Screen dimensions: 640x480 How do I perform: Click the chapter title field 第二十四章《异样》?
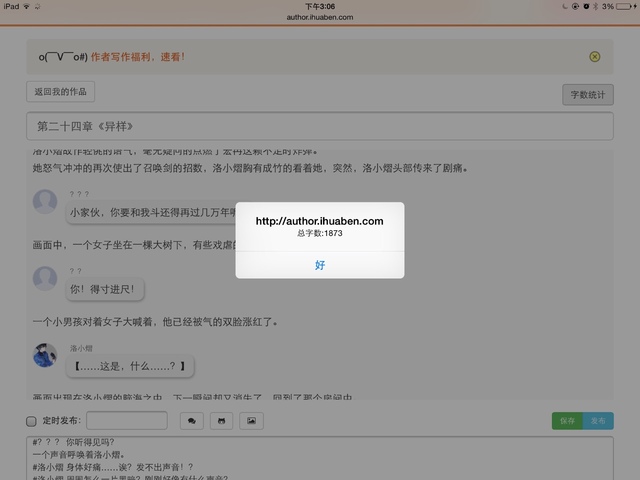pyautogui.click(x=320, y=127)
